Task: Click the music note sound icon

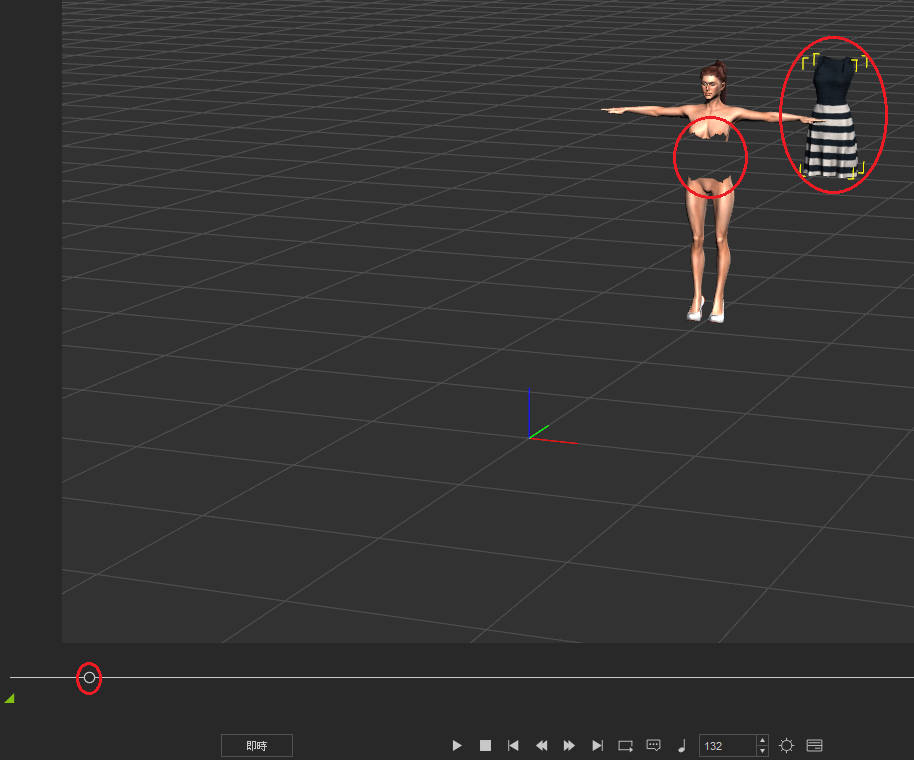Action: pos(682,745)
